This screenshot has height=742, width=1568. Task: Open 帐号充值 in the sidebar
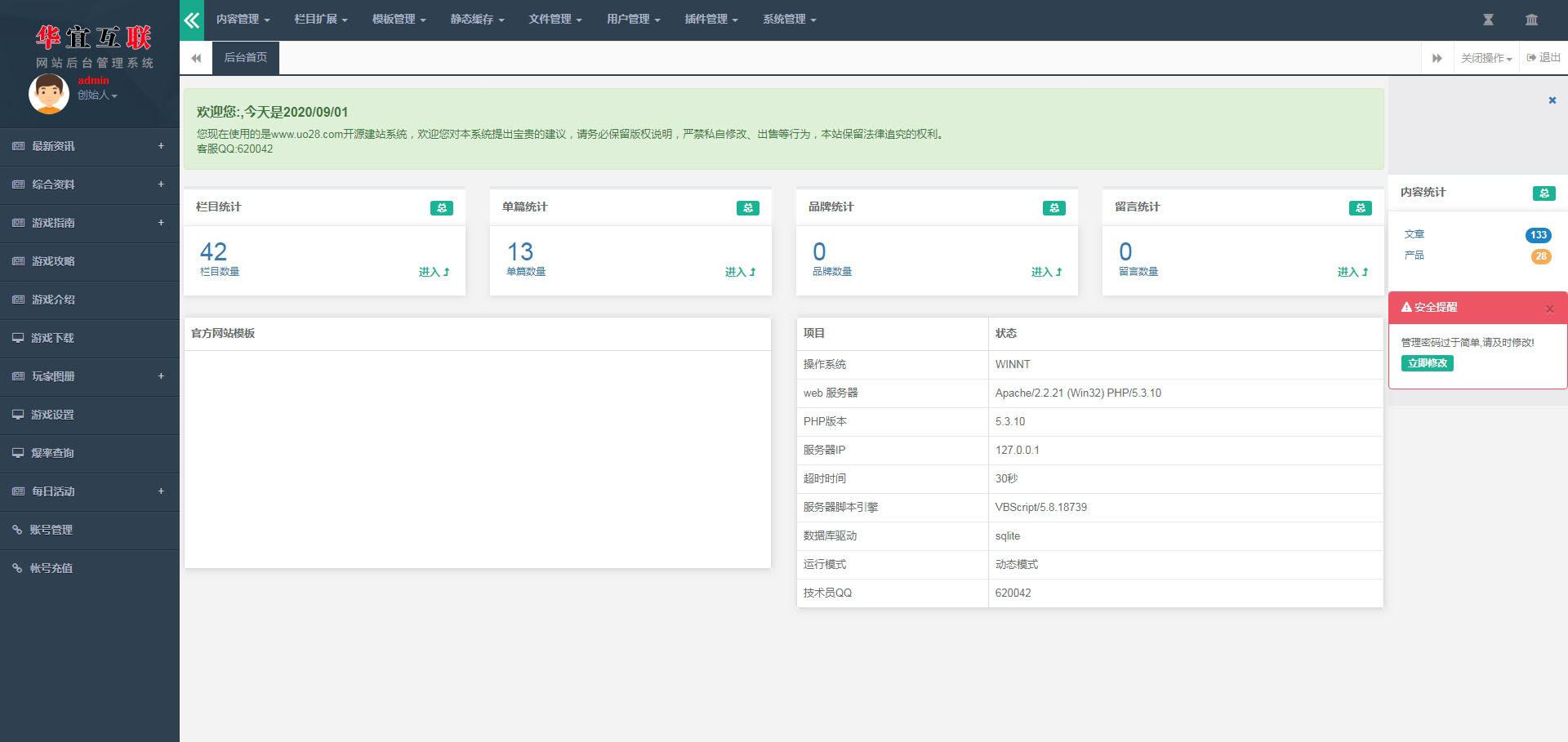[90, 568]
